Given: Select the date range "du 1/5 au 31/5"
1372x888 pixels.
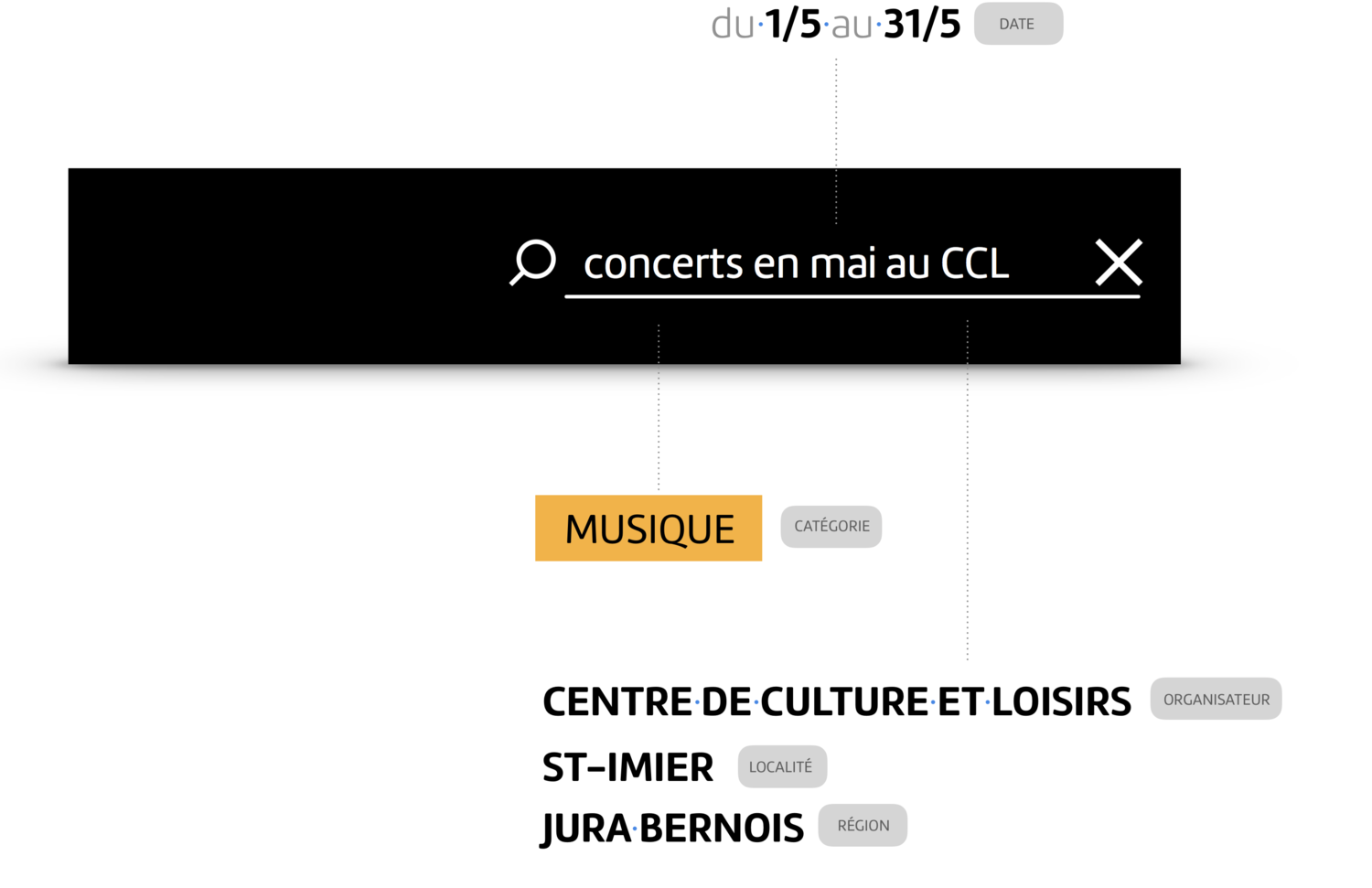Looking at the screenshot, I should (836, 24).
